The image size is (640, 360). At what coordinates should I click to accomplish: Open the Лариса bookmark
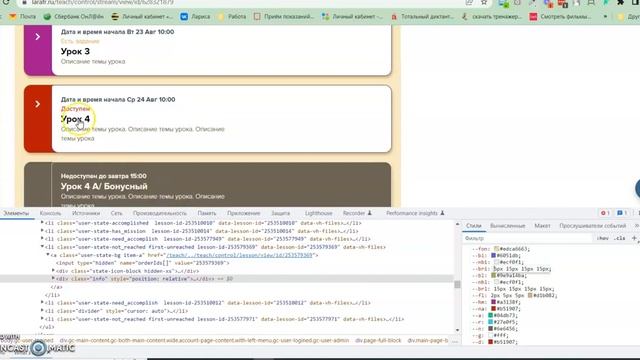pos(196,17)
